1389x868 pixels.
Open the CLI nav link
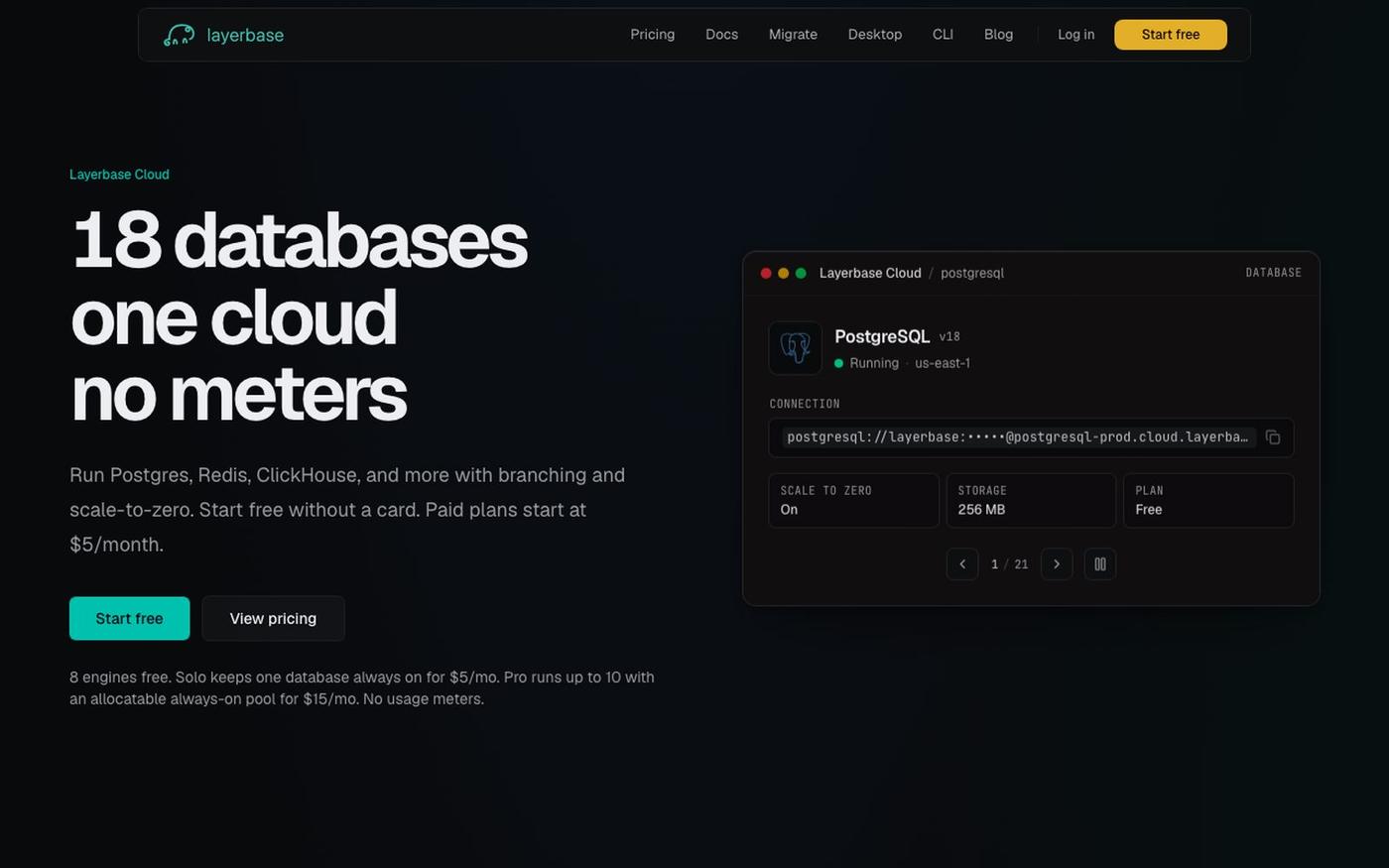943,35
